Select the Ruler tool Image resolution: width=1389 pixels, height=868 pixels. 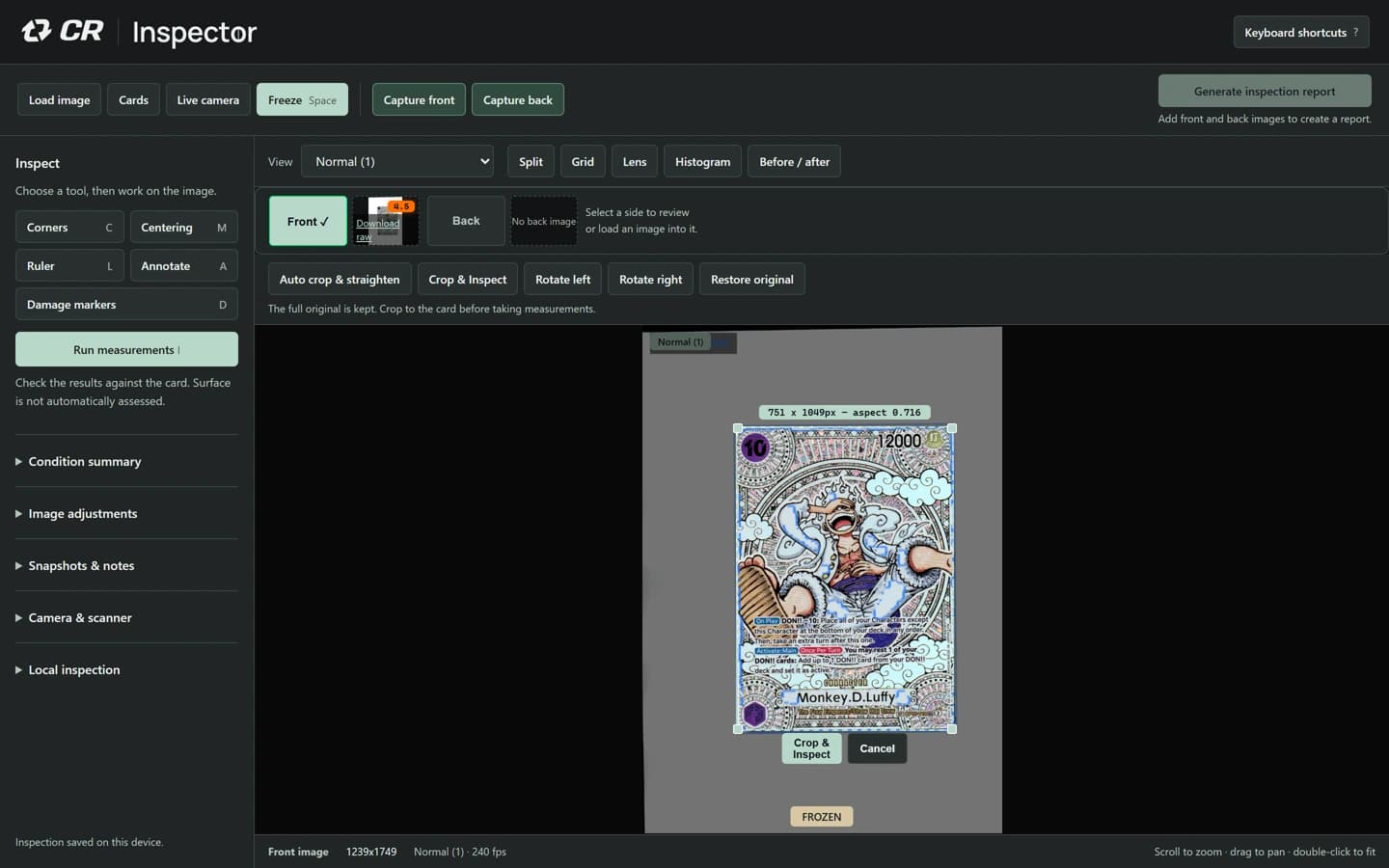[69, 266]
